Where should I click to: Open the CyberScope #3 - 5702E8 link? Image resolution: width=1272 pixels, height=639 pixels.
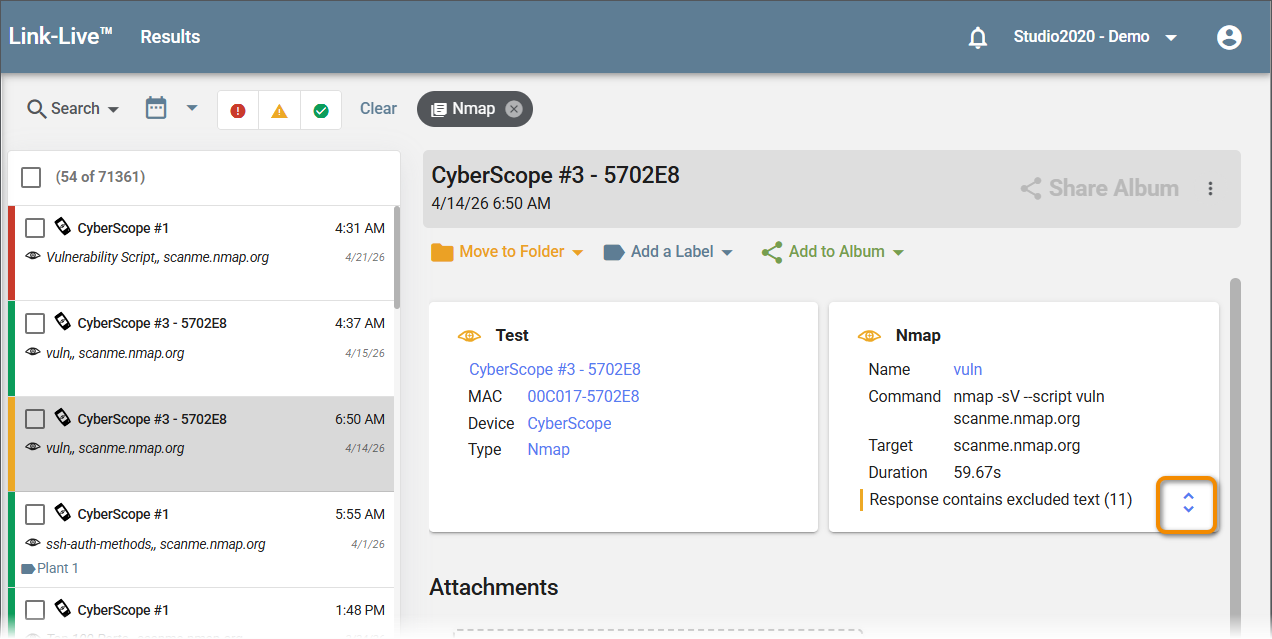click(x=555, y=370)
